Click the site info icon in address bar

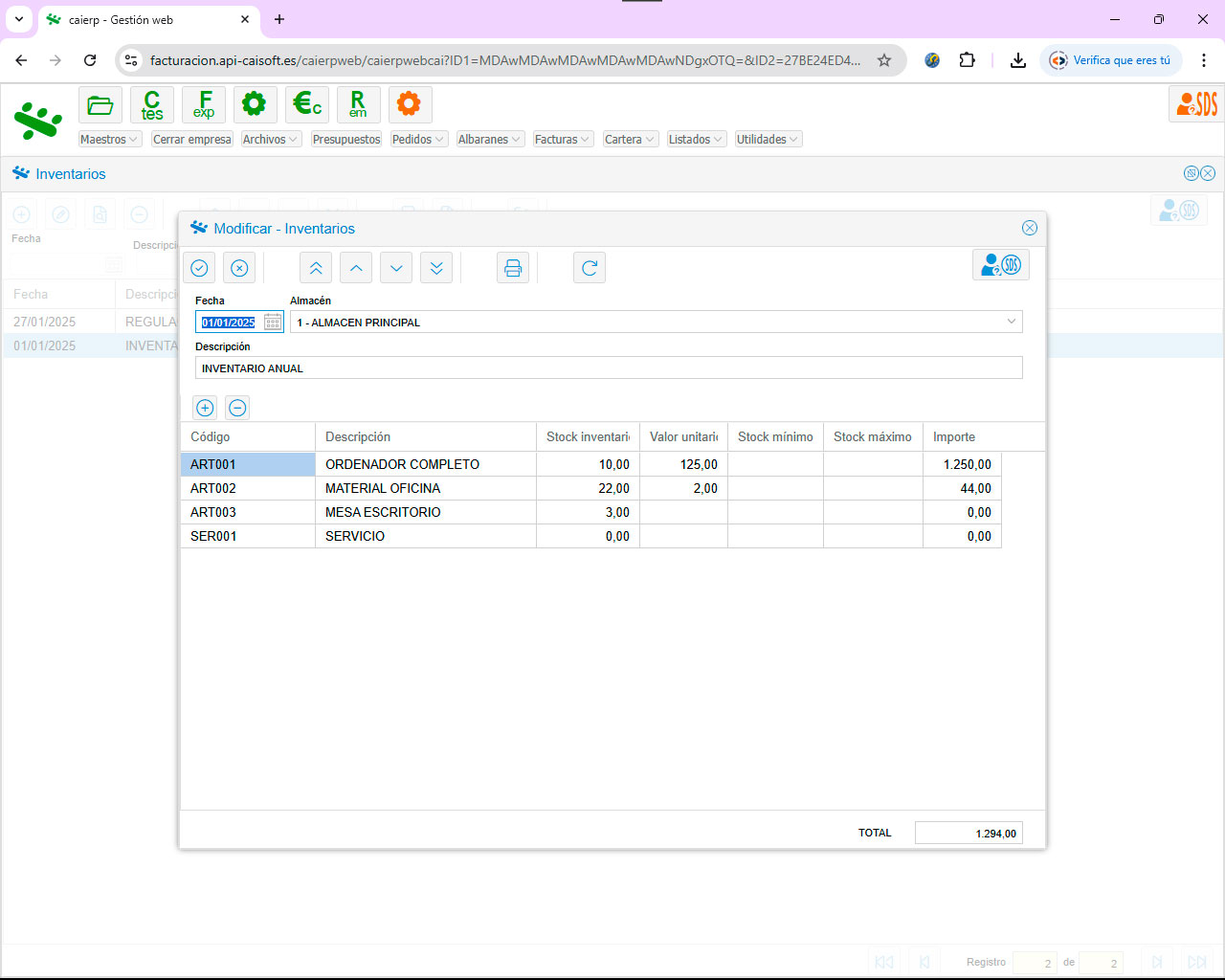pos(132,60)
